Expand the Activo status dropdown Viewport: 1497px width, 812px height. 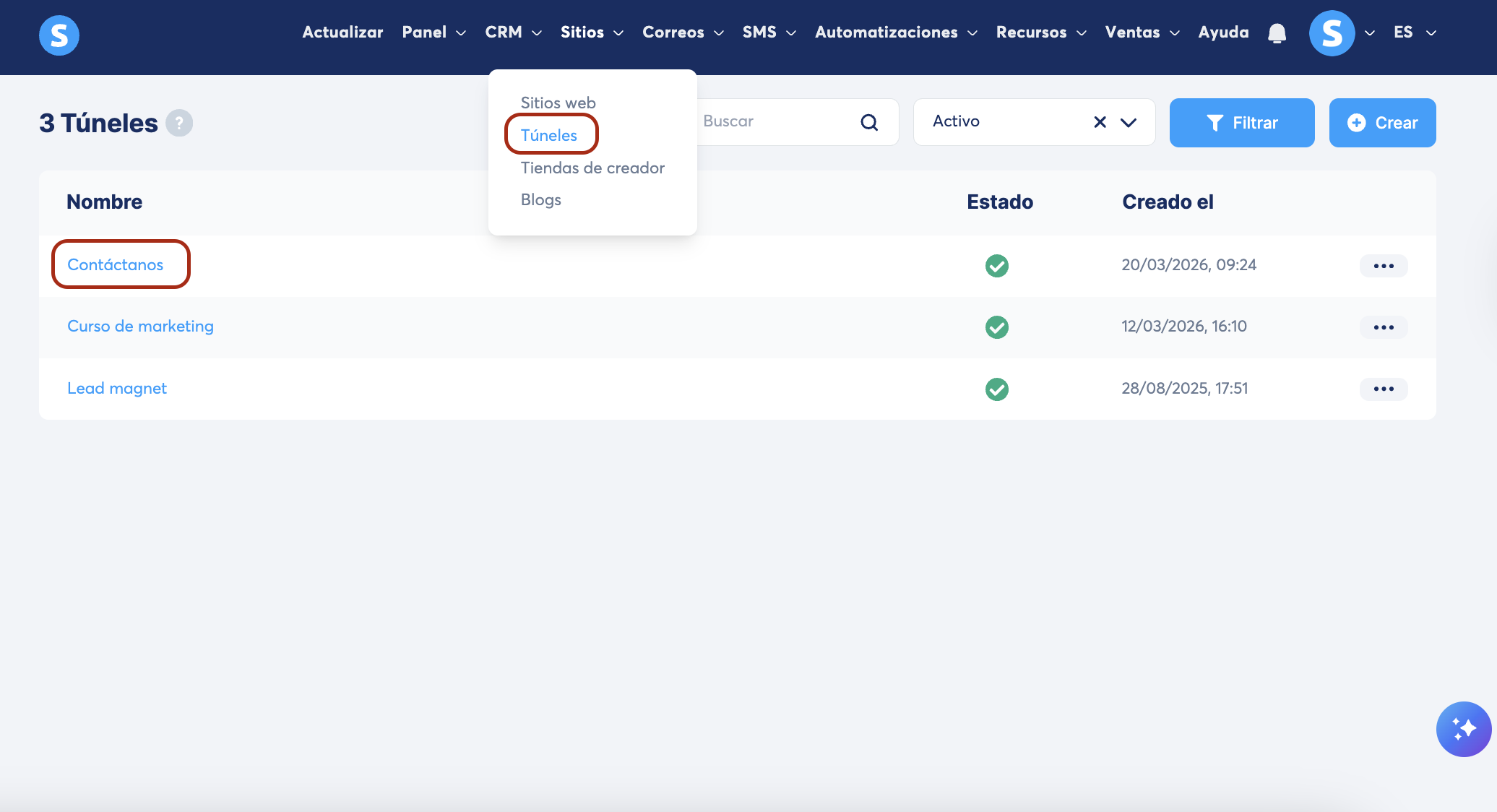[1128, 122]
